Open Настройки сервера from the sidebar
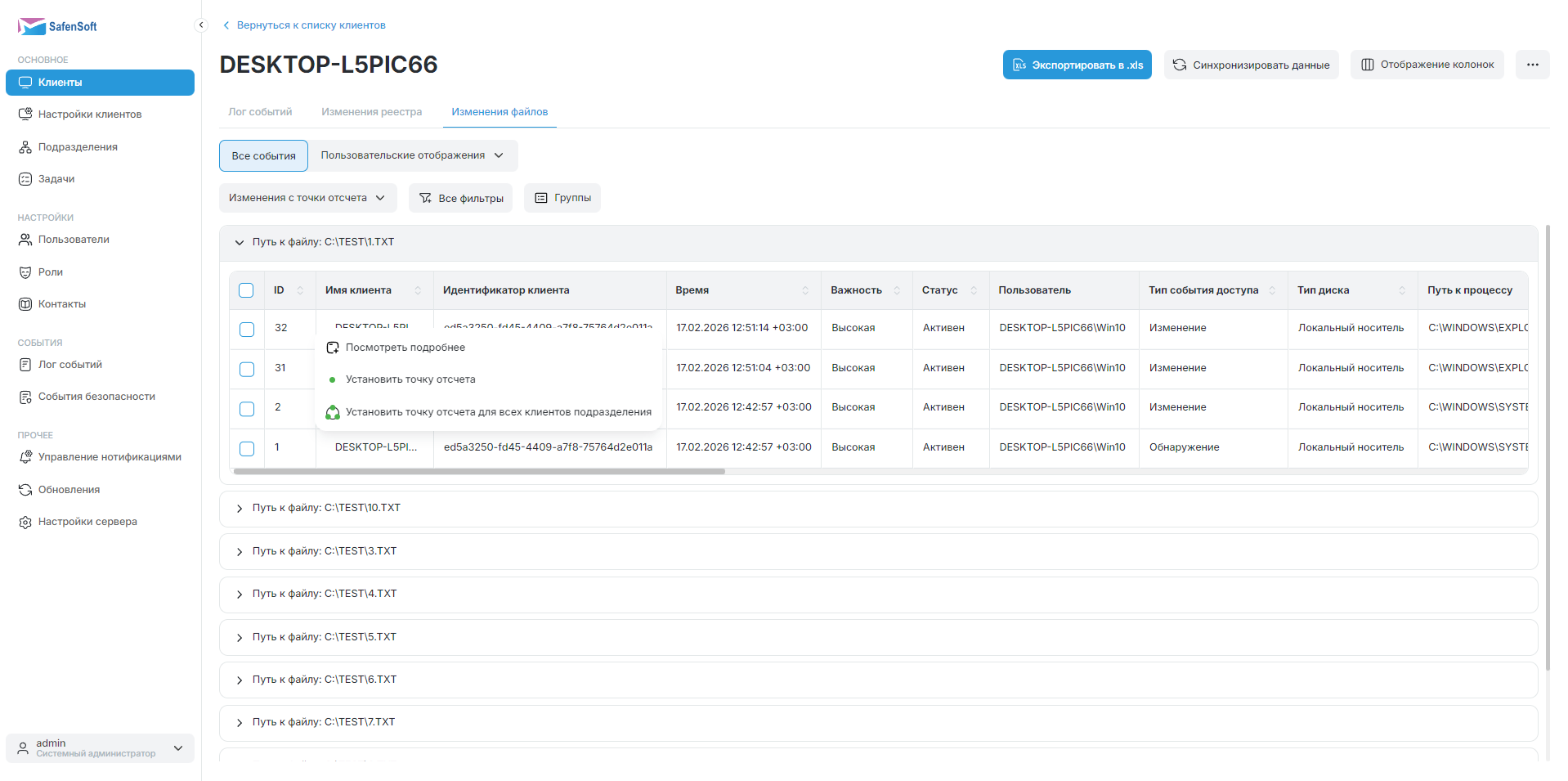This screenshot has height=781, width=1568. 87,522
